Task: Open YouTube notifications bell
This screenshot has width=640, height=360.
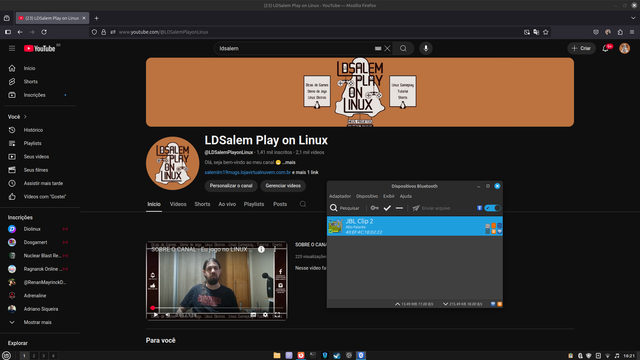Action: pyautogui.click(x=606, y=48)
